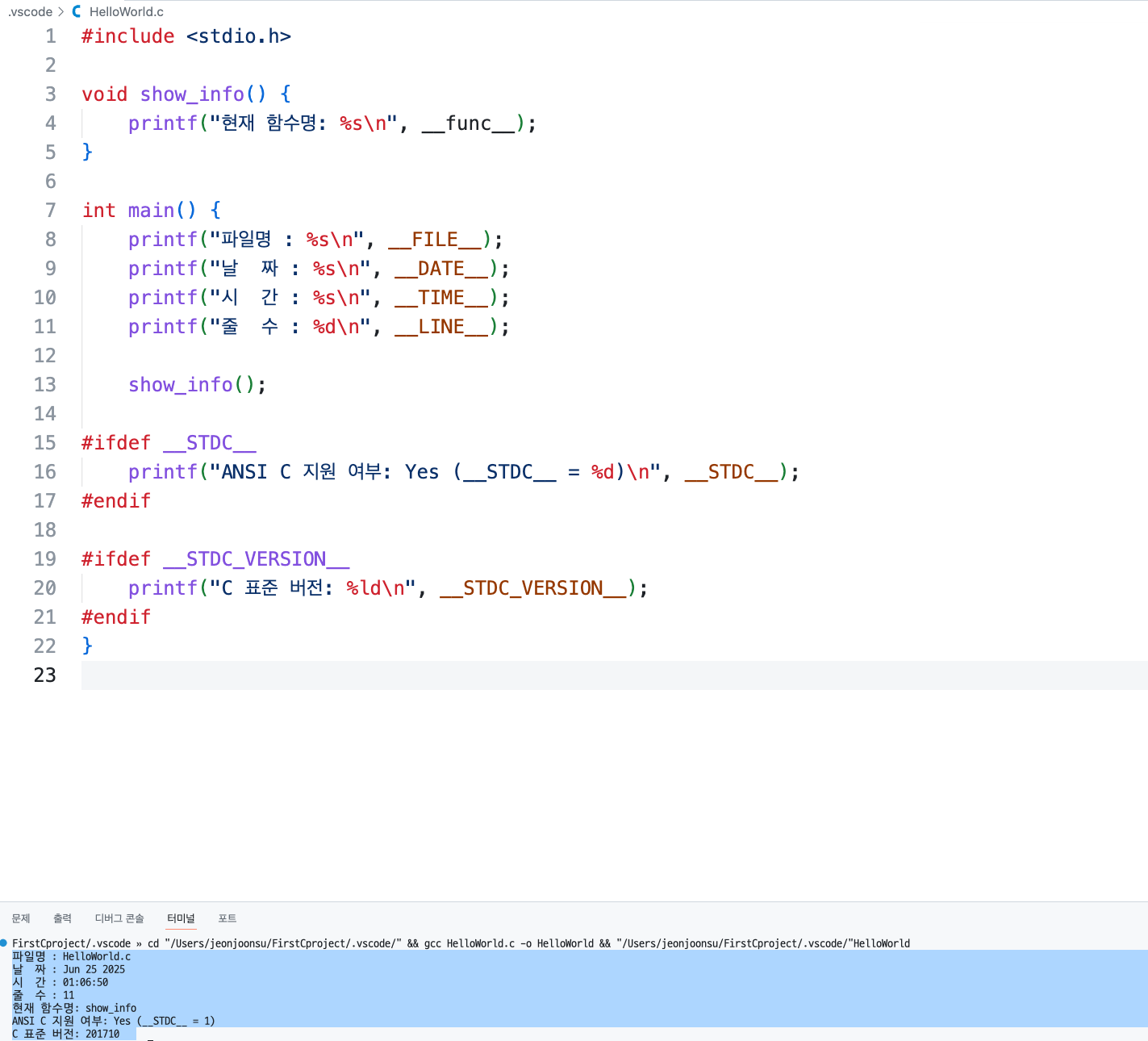Click the printf call on line 16
1148x1041 pixels.
point(163,472)
